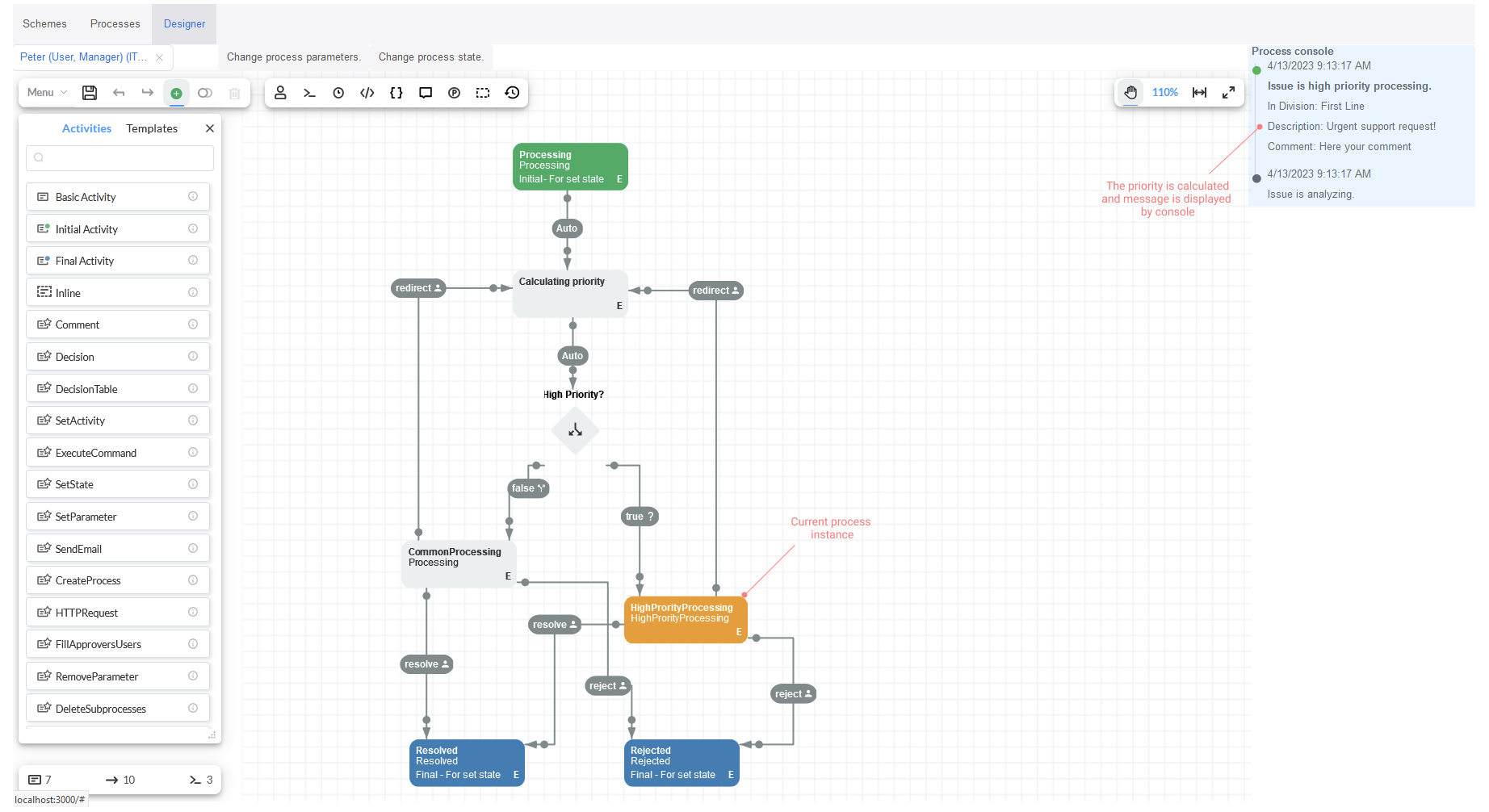
Task: Switch to the Designer tab
Action: (x=184, y=24)
